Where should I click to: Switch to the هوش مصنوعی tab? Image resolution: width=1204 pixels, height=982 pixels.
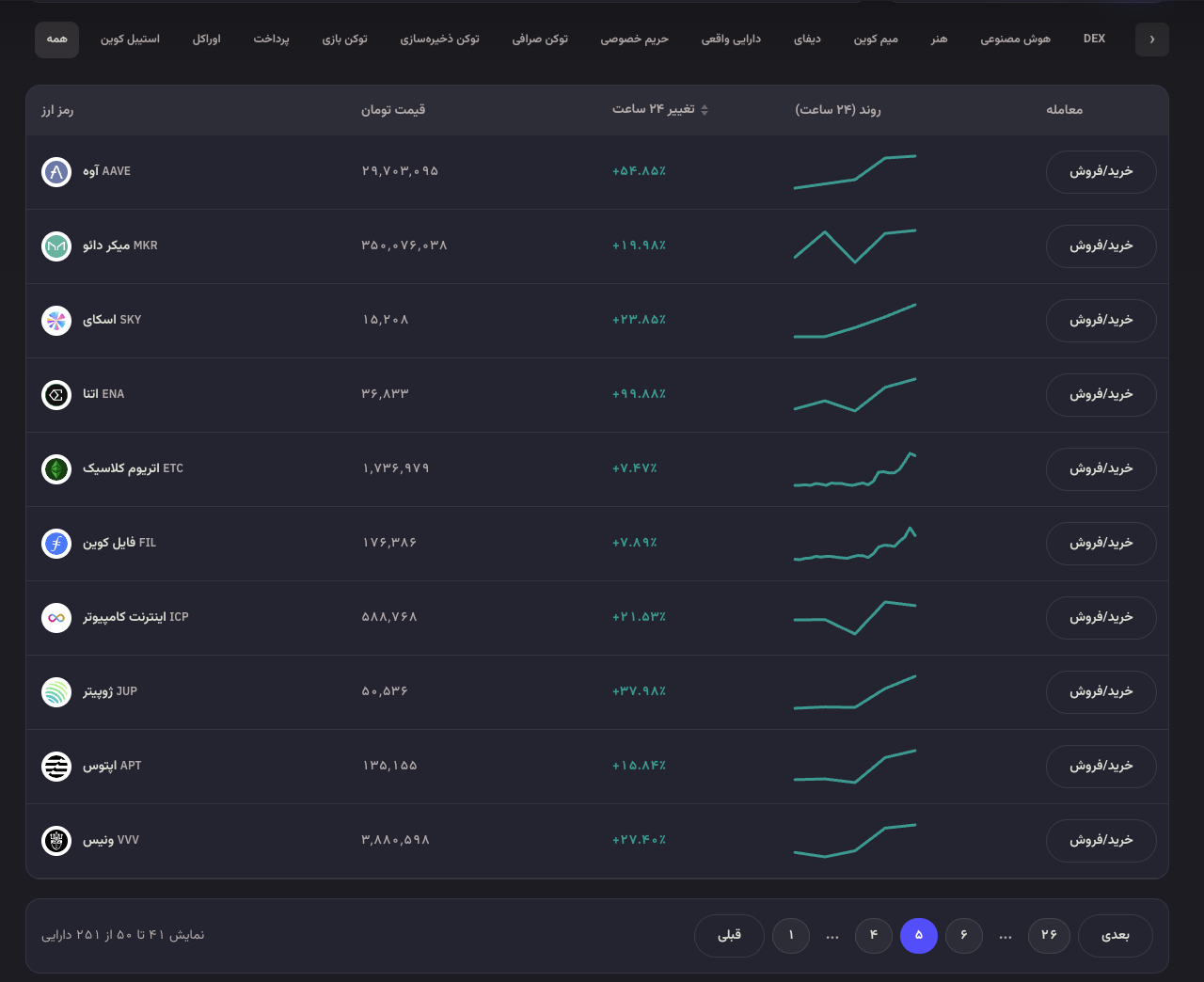point(1016,40)
